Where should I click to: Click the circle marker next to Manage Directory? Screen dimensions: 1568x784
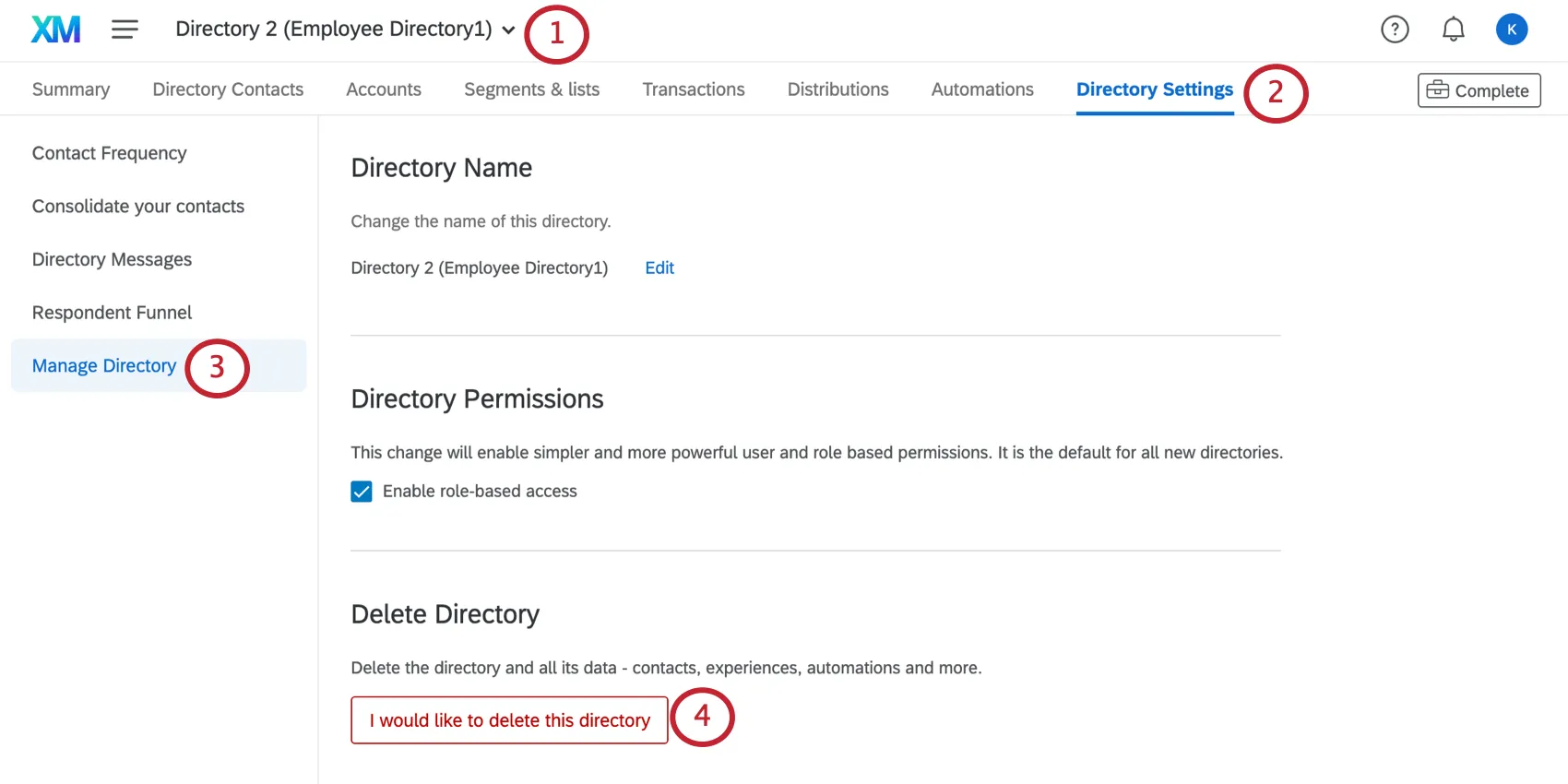(x=215, y=367)
